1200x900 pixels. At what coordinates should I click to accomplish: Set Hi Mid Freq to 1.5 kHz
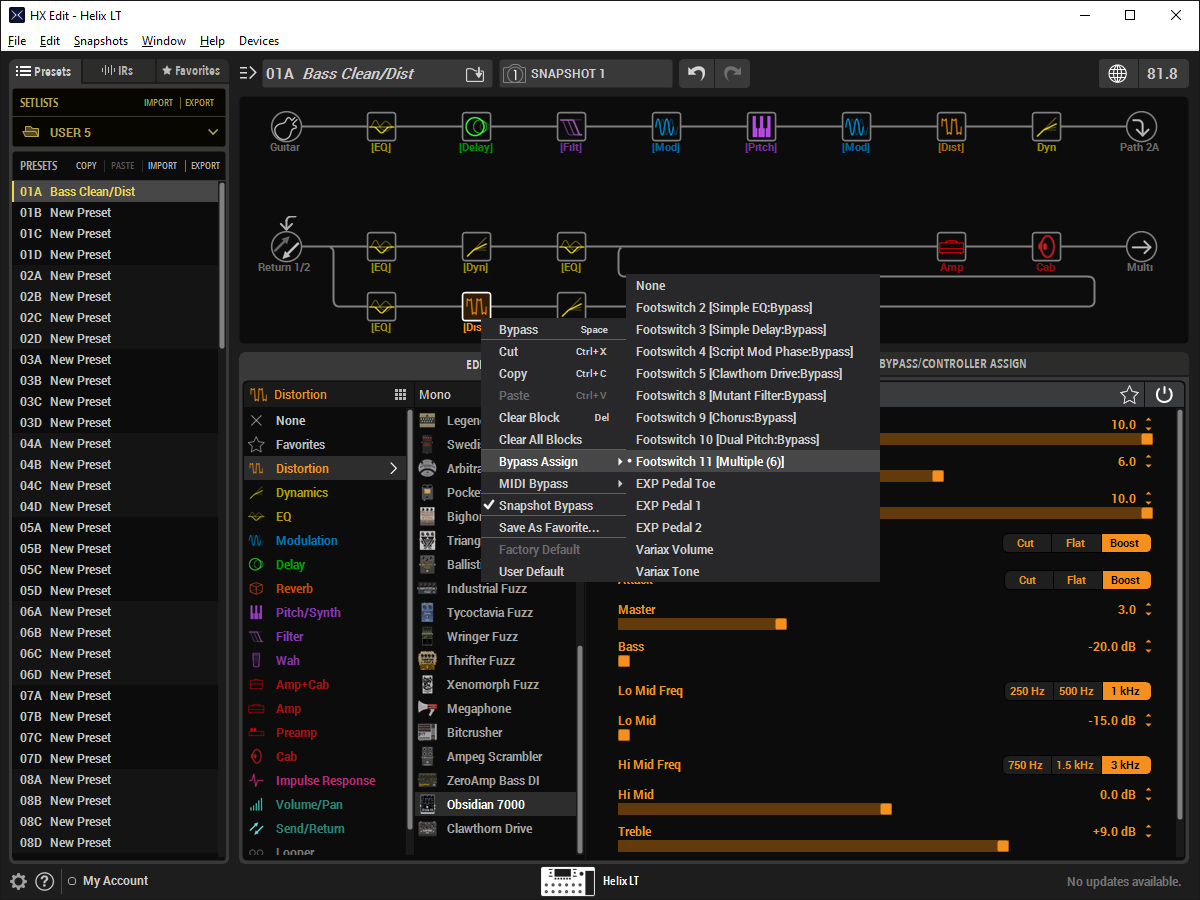click(1075, 765)
